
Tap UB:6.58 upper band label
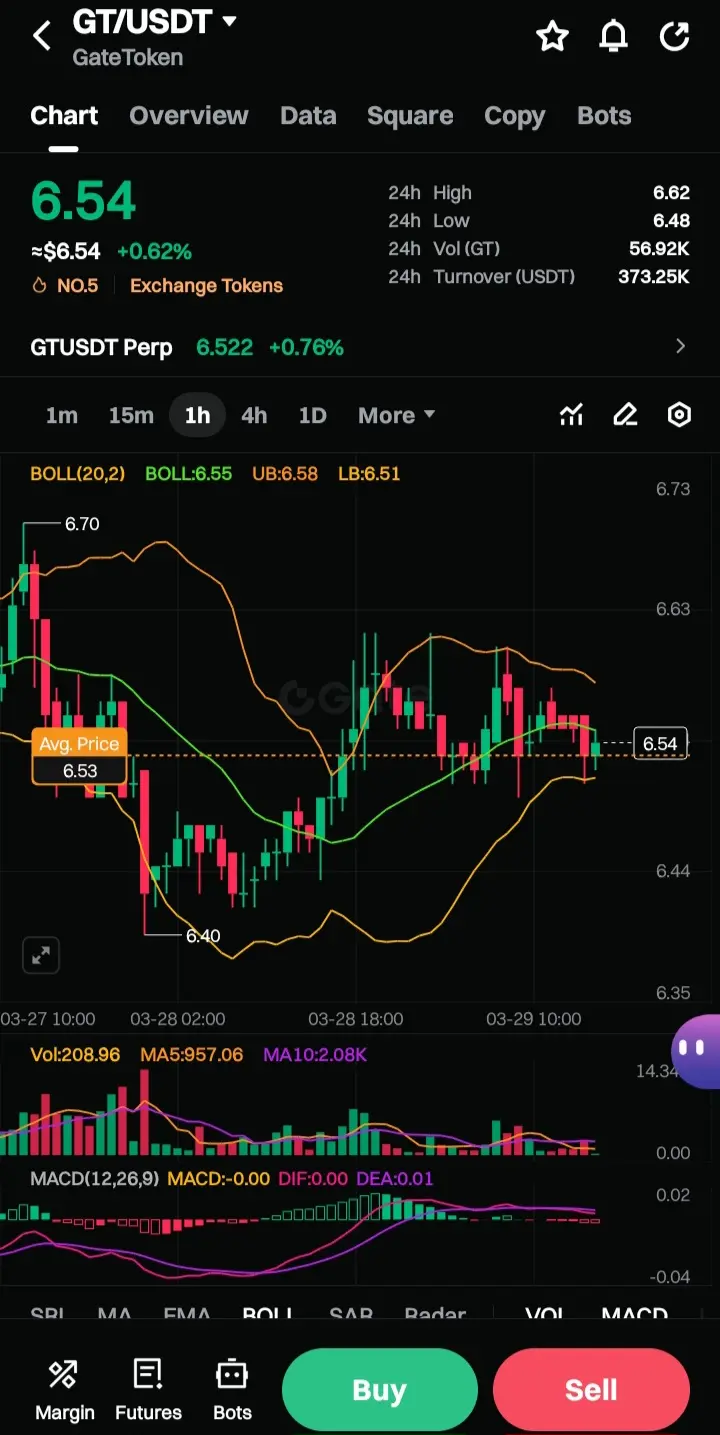coord(285,474)
